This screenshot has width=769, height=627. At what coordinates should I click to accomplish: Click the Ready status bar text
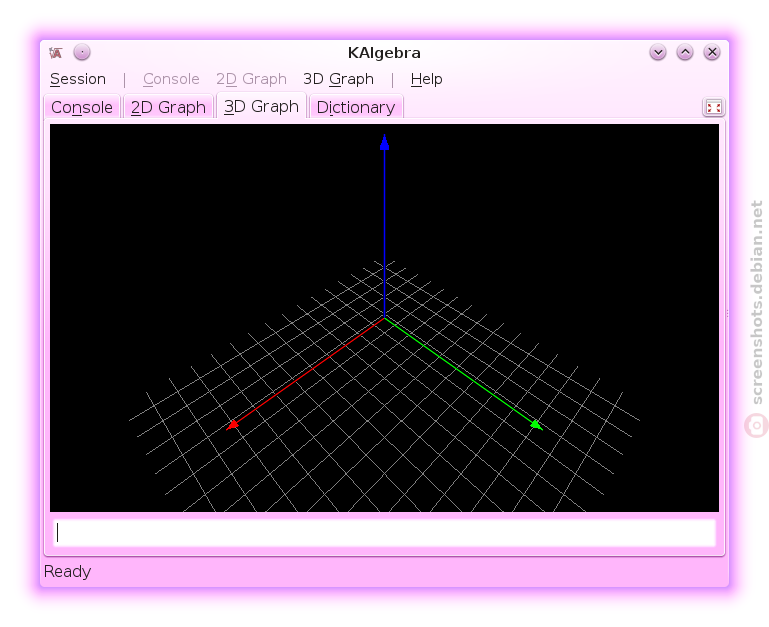point(68,572)
